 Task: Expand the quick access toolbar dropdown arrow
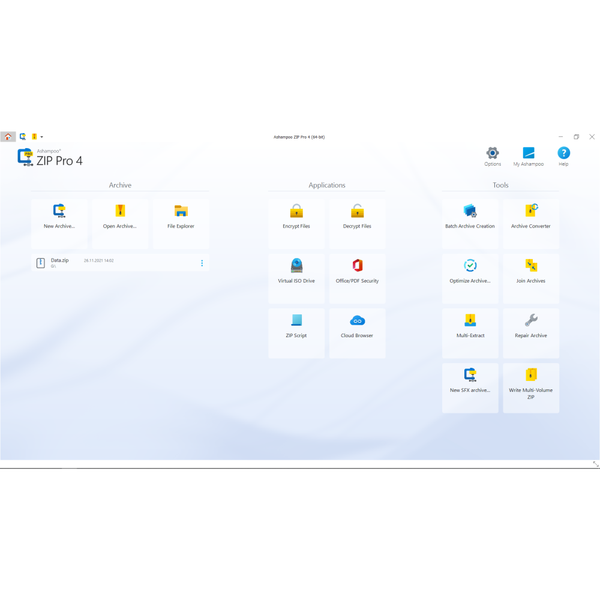tap(42, 137)
